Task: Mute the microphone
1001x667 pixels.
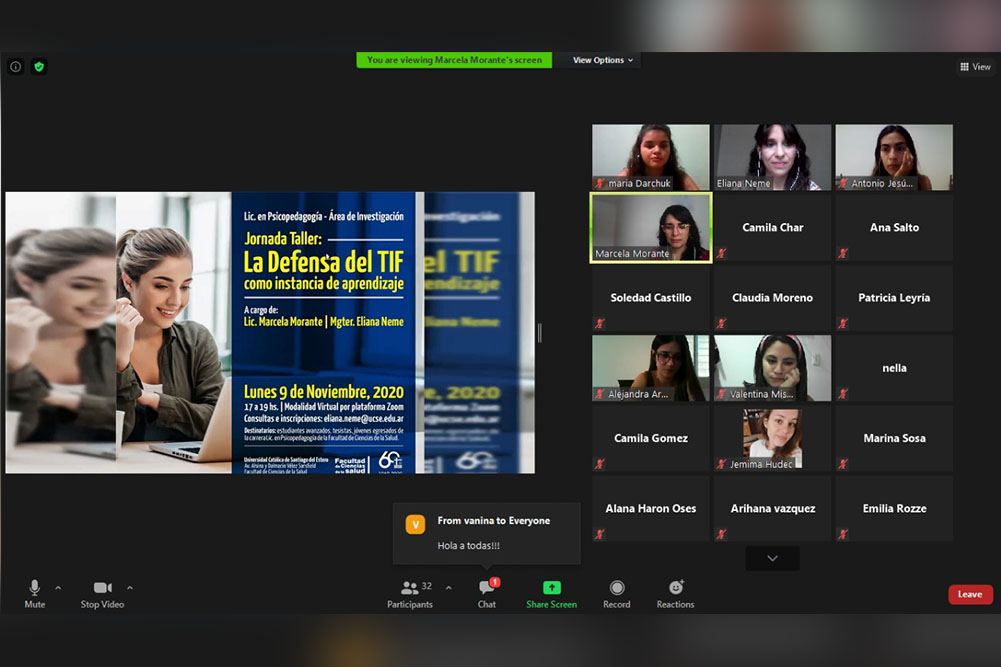Action: [34, 594]
